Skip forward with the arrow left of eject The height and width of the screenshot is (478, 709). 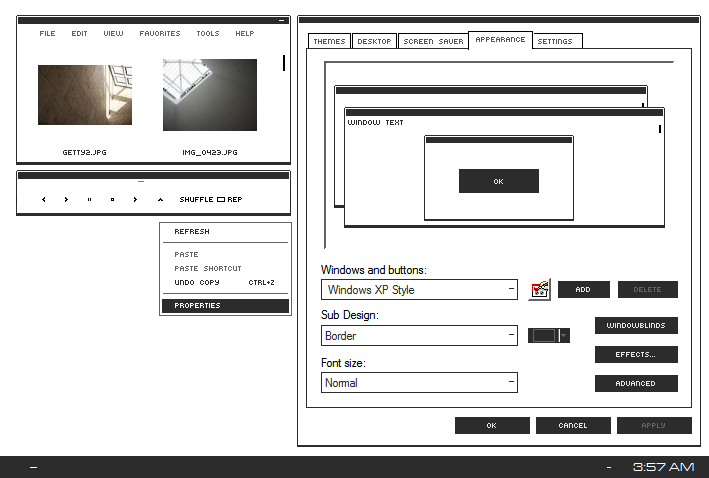click(x=135, y=199)
